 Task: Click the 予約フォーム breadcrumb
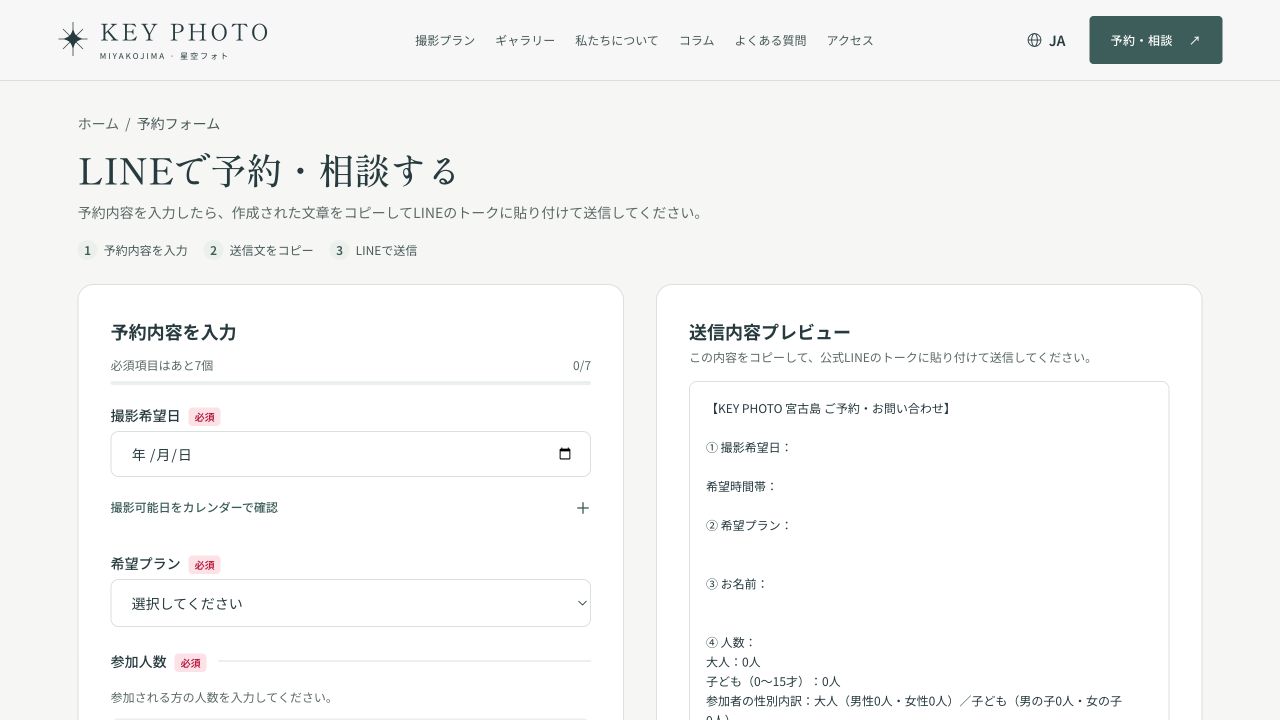coord(178,123)
